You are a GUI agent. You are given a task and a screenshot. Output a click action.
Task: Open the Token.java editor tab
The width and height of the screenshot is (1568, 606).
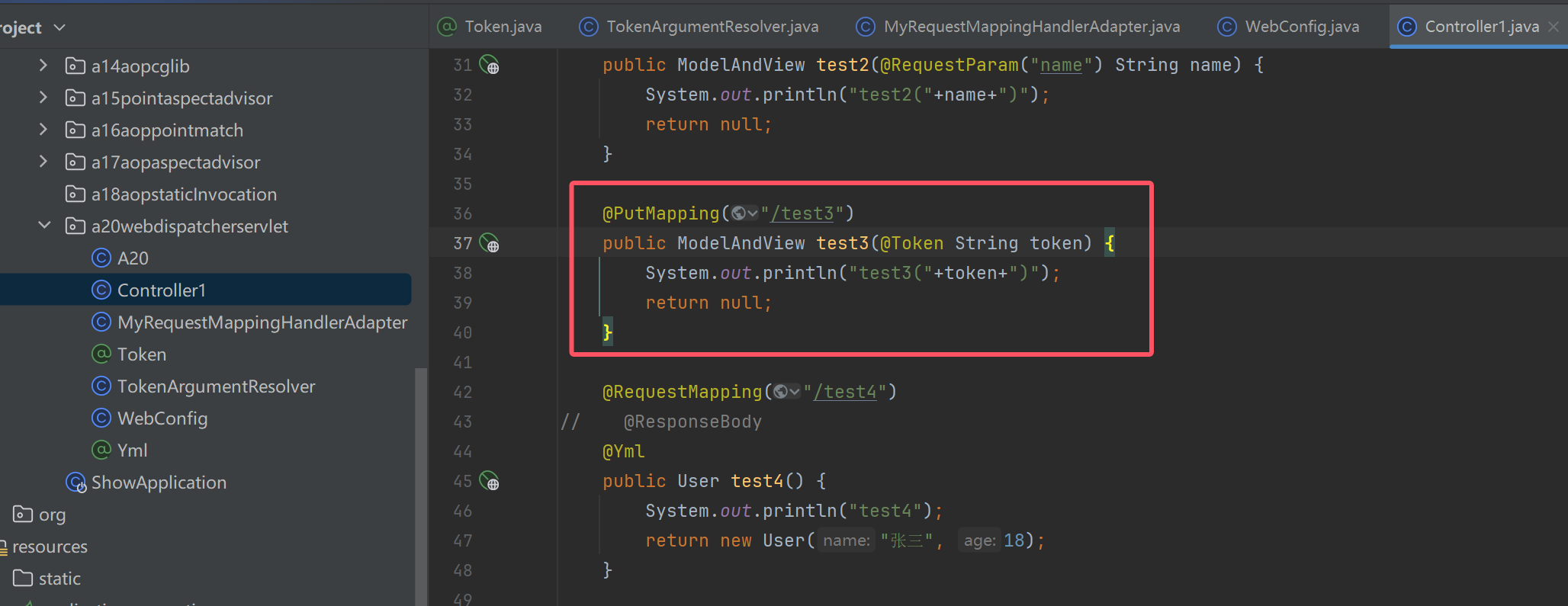point(490,27)
